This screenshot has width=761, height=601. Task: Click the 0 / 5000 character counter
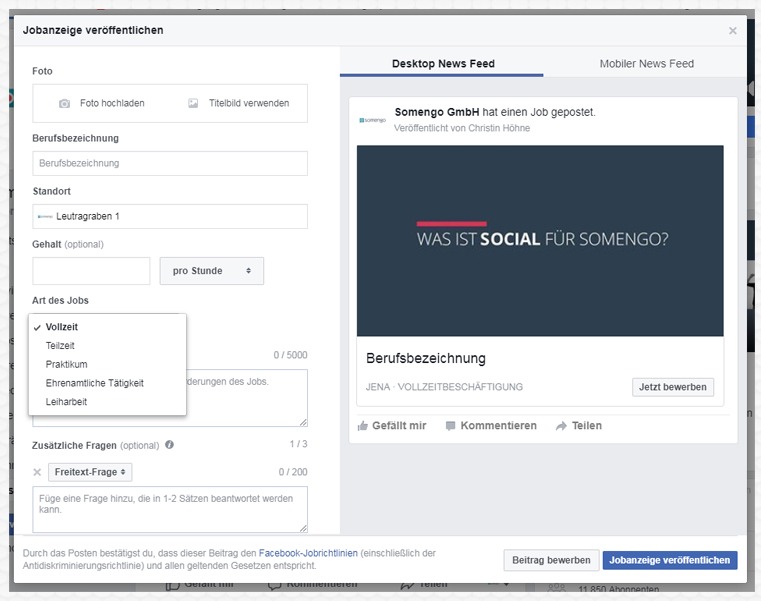pos(290,355)
